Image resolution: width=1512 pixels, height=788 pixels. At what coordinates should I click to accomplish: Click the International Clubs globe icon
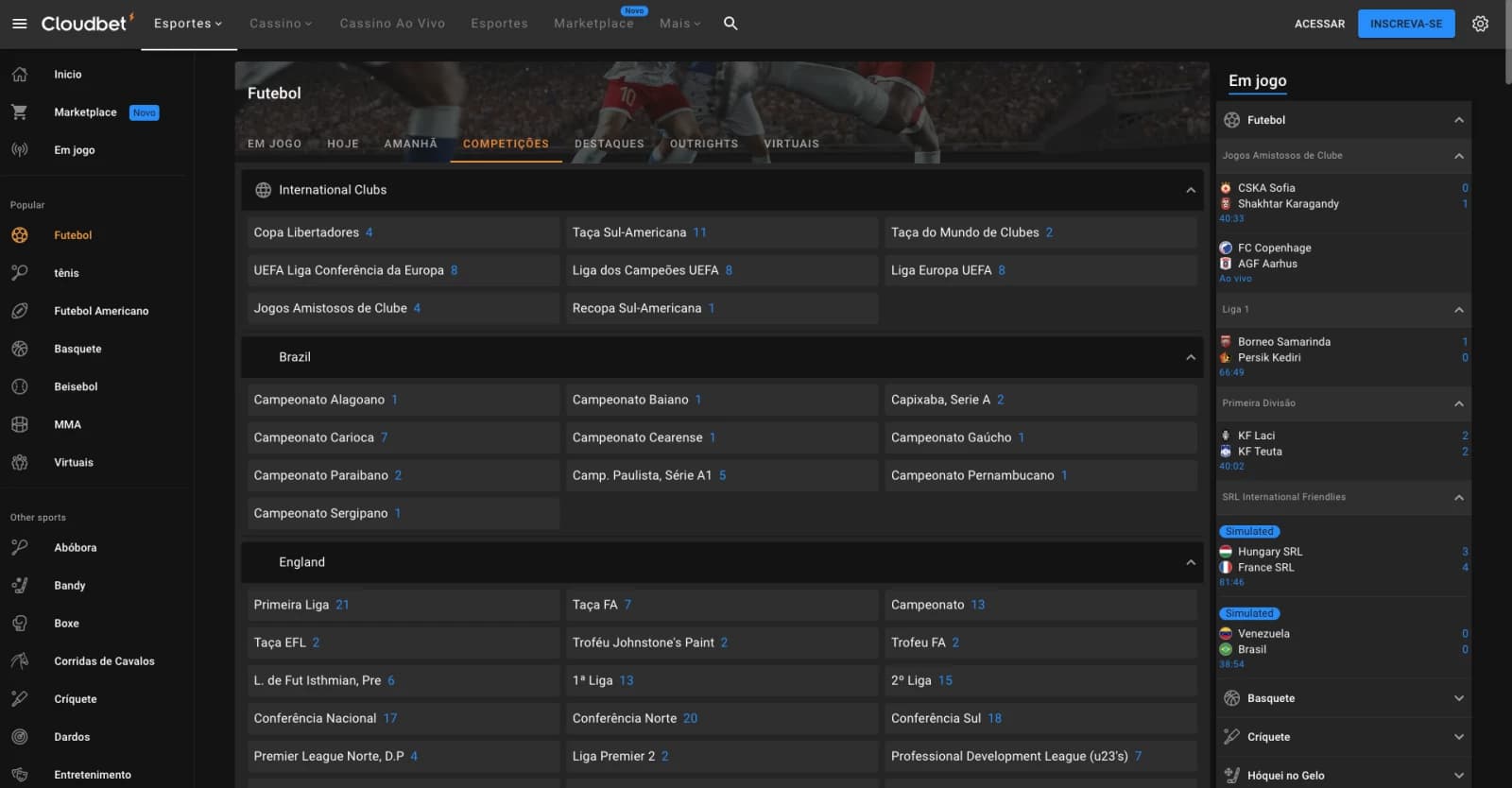[263, 190]
